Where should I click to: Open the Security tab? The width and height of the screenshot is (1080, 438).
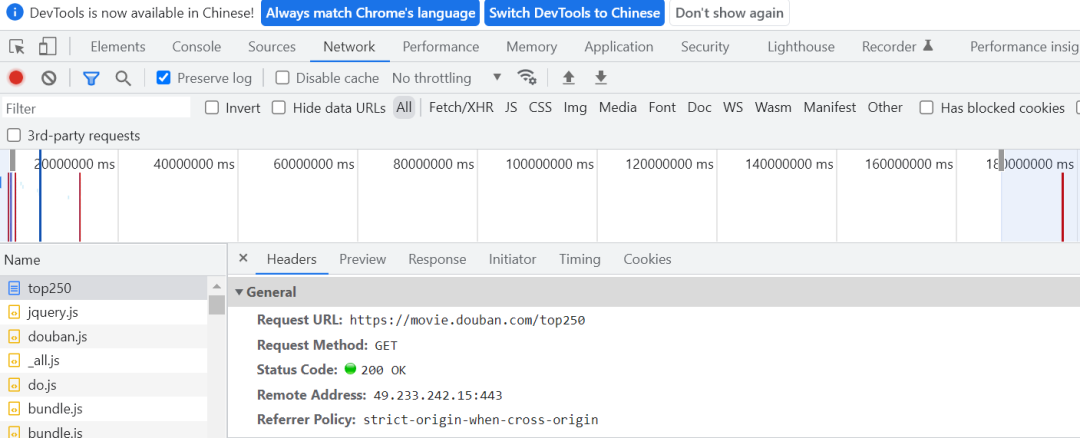(x=705, y=47)
